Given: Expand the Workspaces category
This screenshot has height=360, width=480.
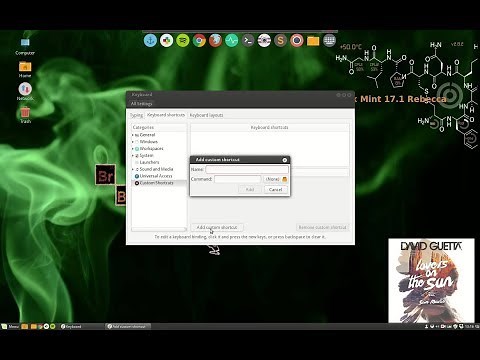Looking at the screenshot, I should pos(133,149).
